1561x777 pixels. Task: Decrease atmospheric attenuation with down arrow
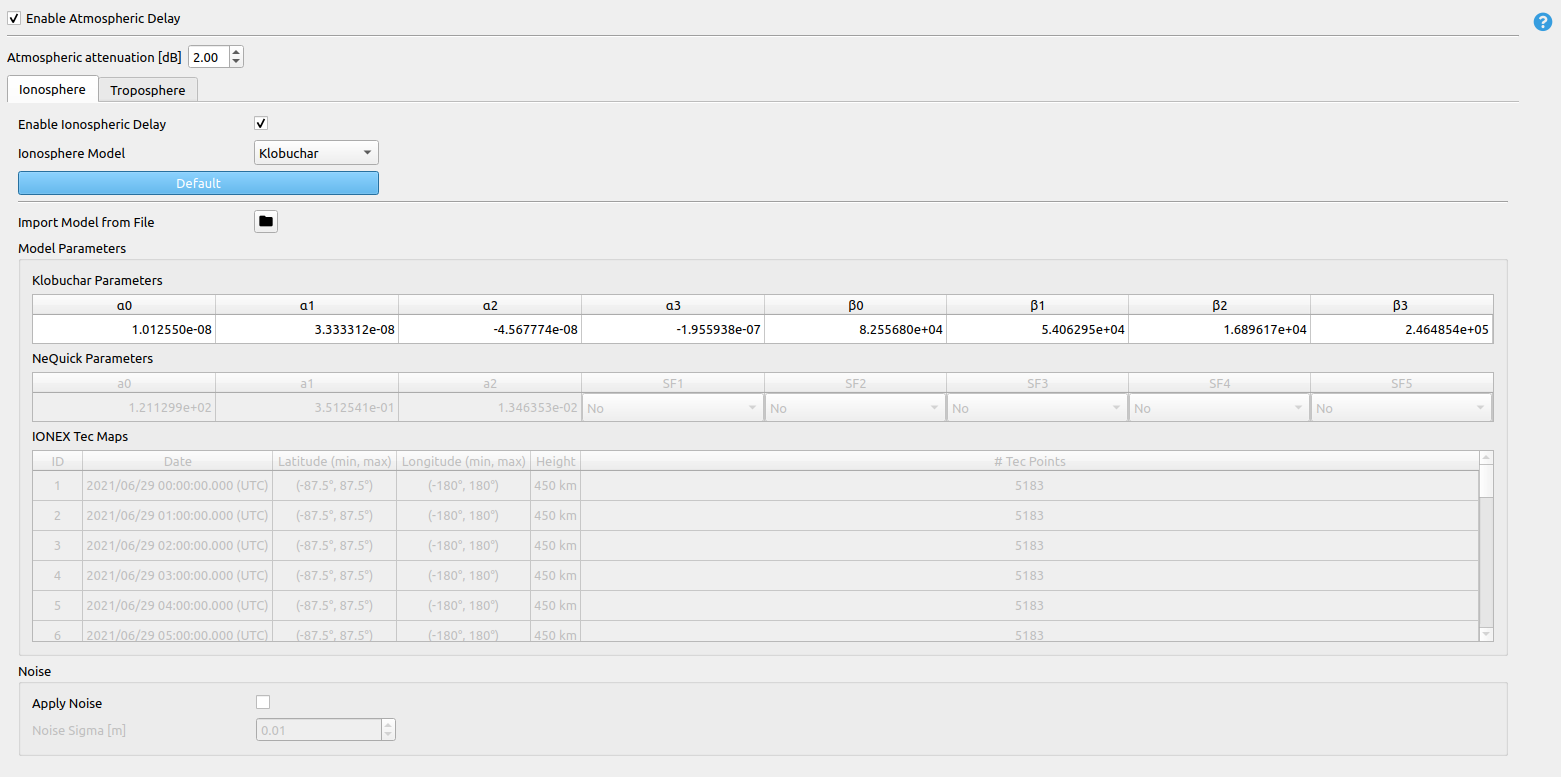click(x=236, y=62)
